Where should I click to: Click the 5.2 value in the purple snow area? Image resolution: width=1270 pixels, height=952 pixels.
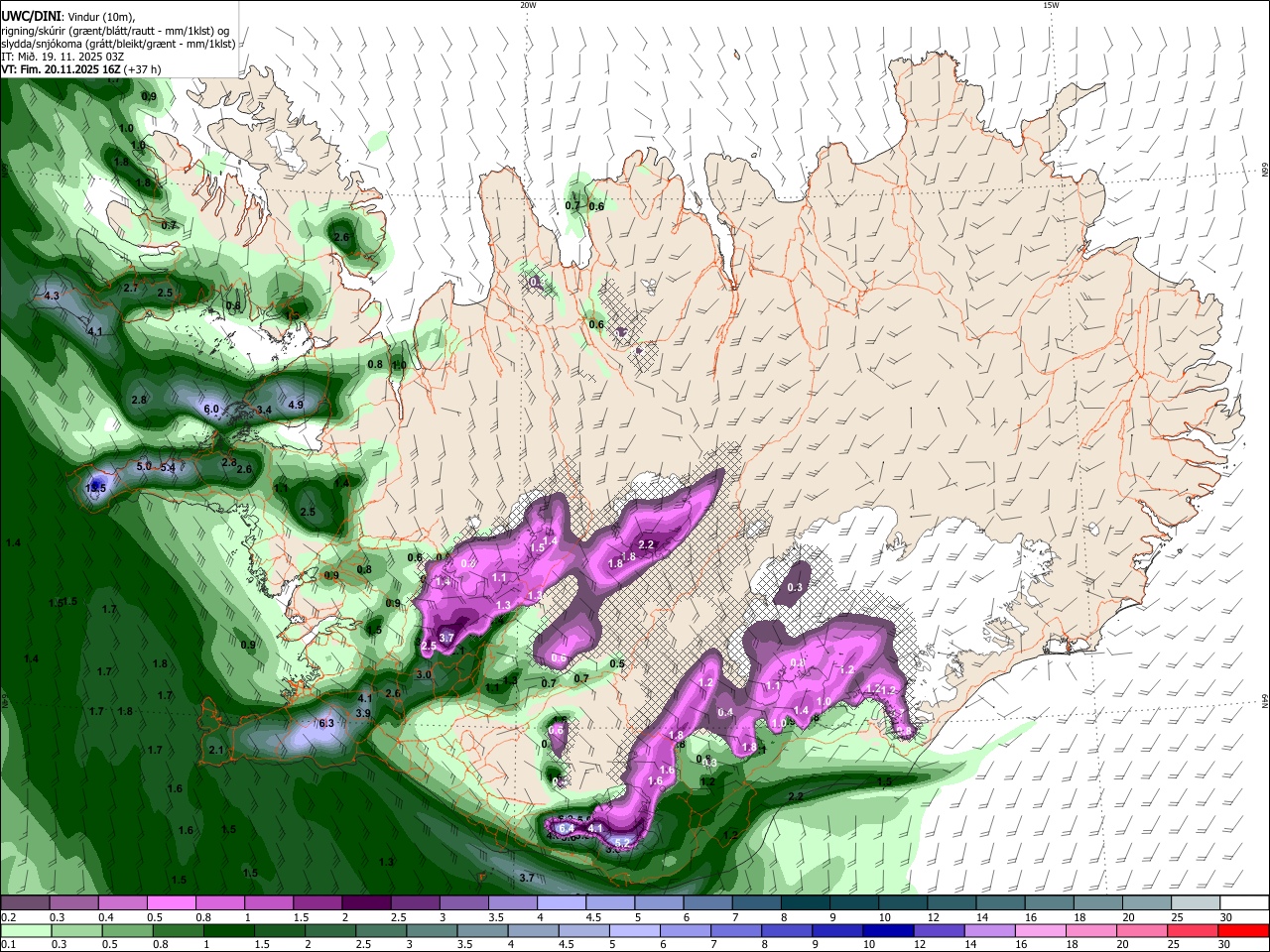622,842
